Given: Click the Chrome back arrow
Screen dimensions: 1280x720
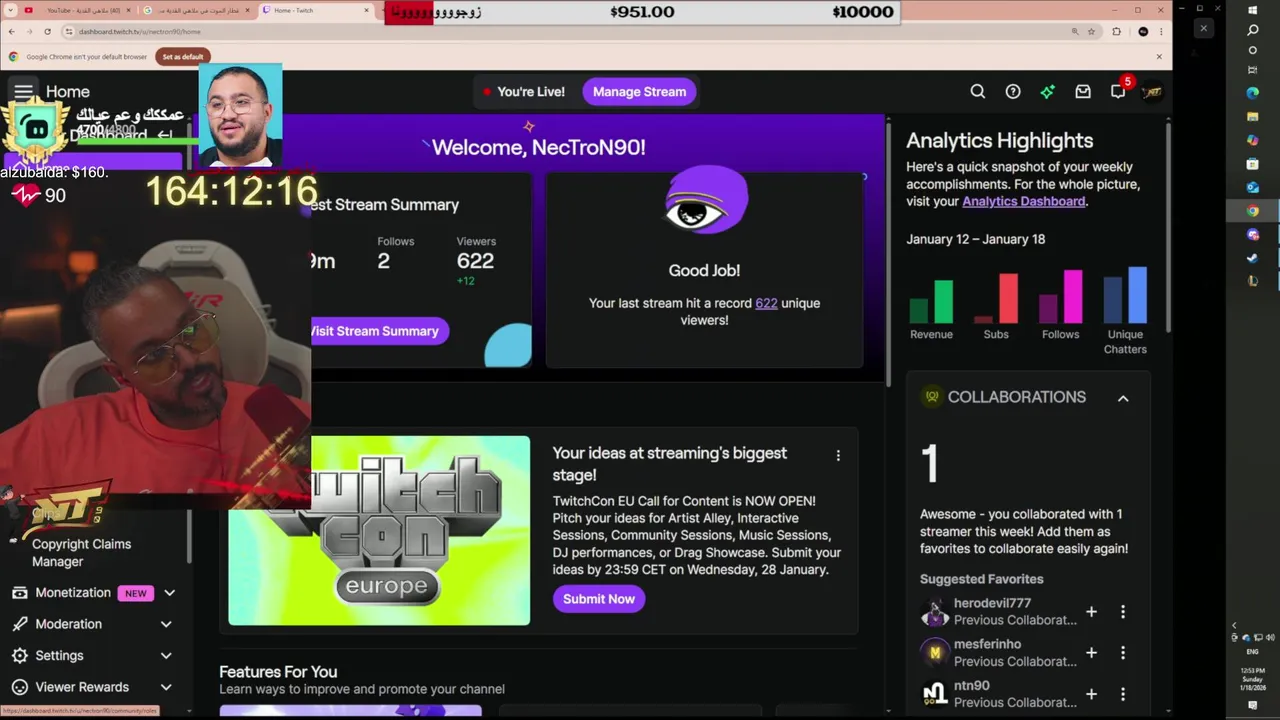Looking at the screenshot, I should (11, 31).
